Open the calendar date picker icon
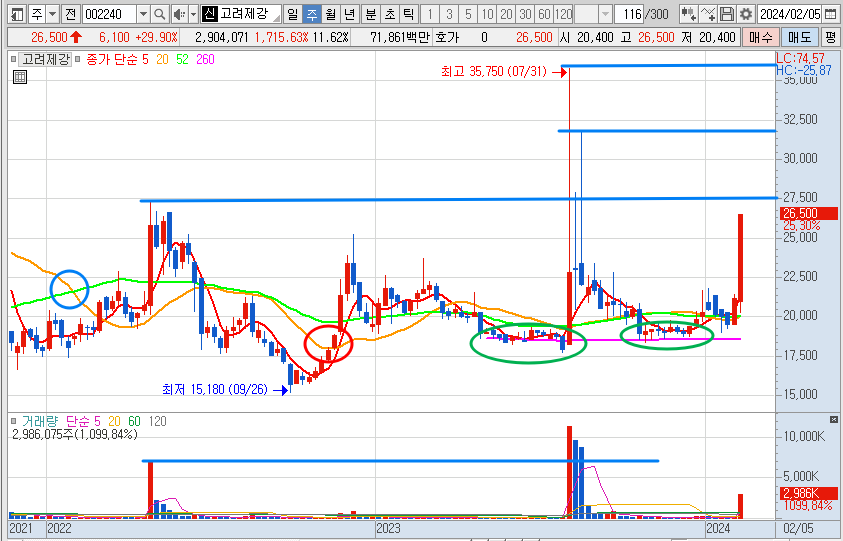 coord(831,14)
